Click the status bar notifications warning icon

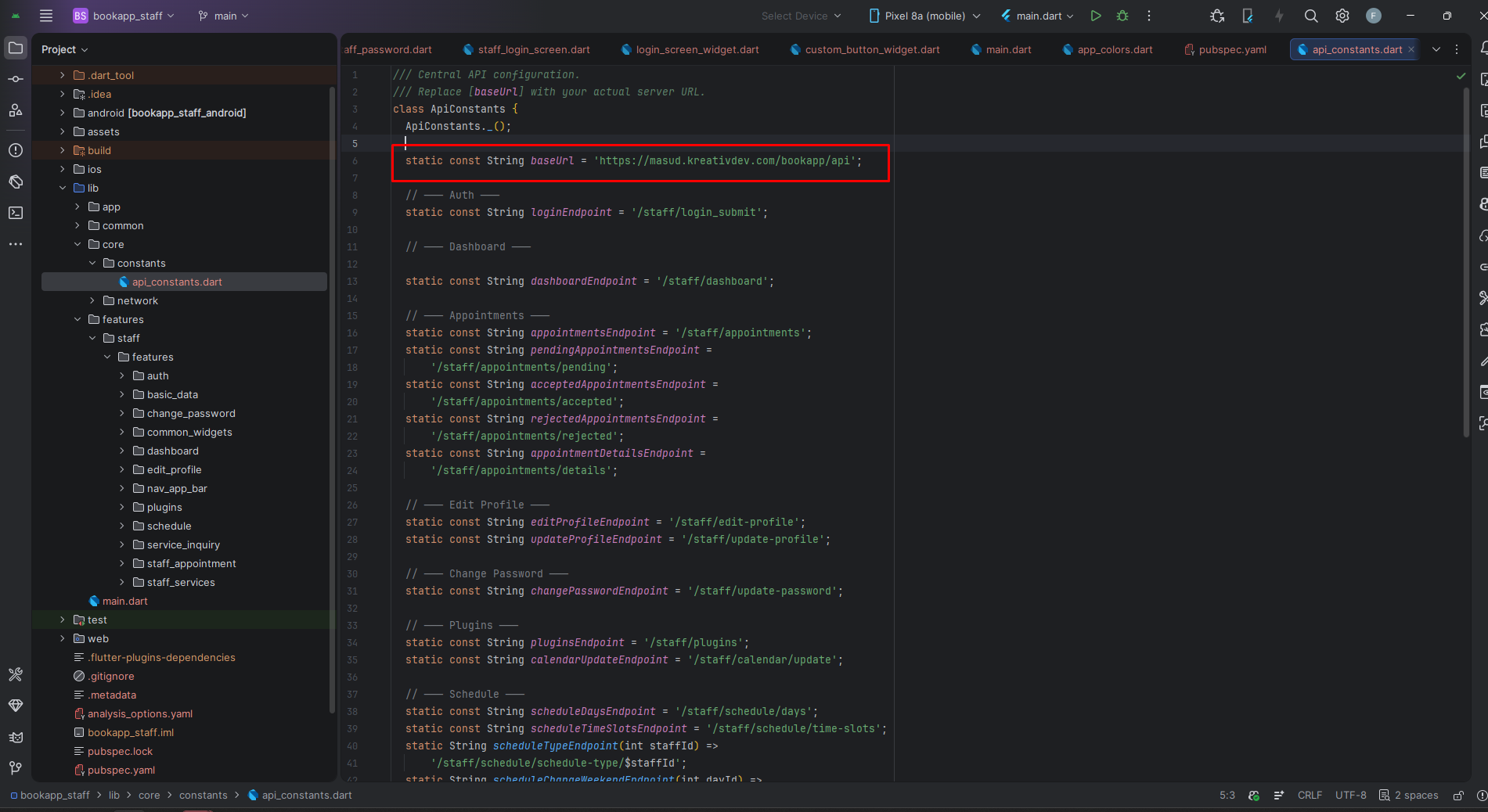tap(1481, 796)
